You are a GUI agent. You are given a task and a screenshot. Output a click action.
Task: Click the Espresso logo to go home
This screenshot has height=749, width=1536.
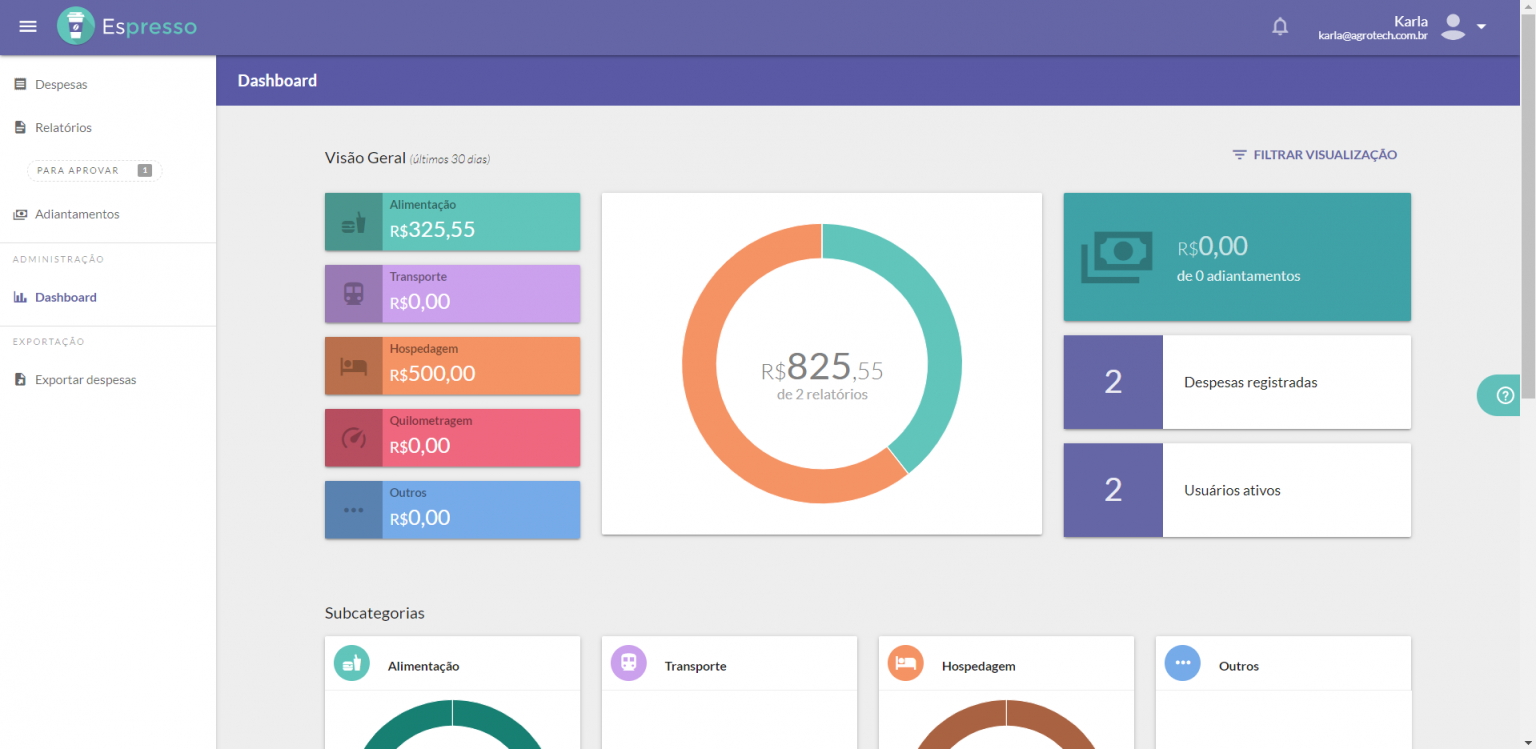coord(127,26)
